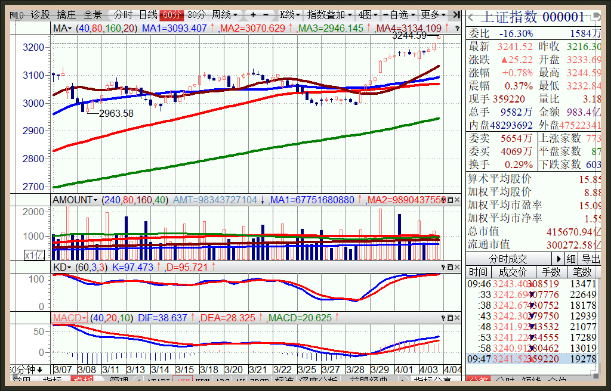Open the 擒庄 tool in the toolbar

click(x=66, y=15)
